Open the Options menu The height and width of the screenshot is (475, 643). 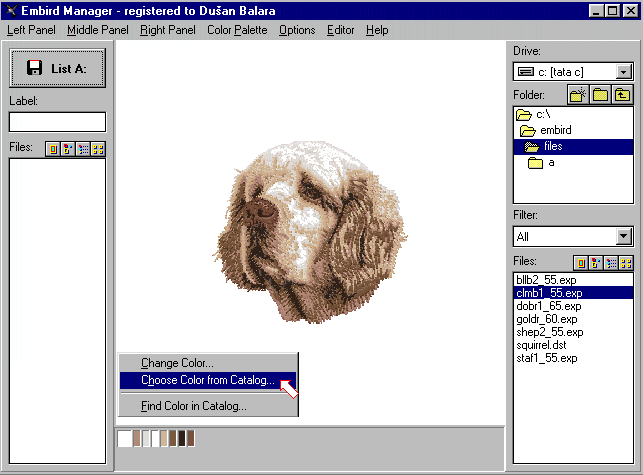pos(297,30)
